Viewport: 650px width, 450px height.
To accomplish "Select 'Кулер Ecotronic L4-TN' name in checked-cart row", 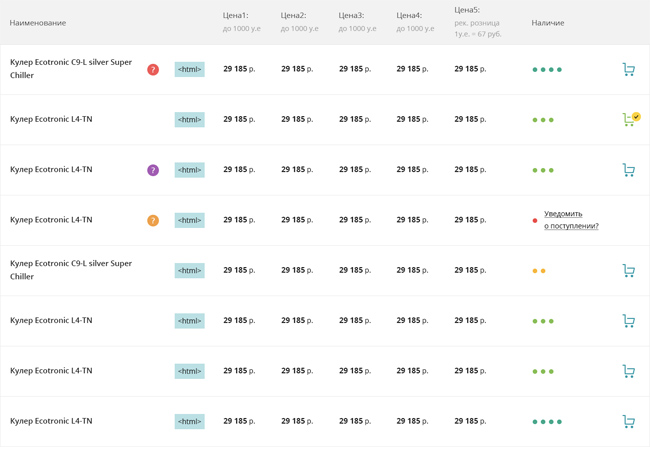I will [x=51, y=119].
